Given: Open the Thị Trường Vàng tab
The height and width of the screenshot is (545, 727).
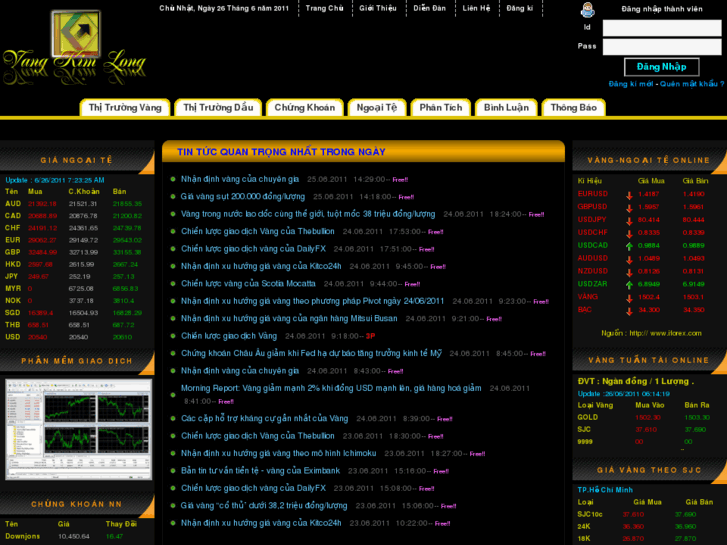Looking at the screenshot, I should tap(125, 108).
